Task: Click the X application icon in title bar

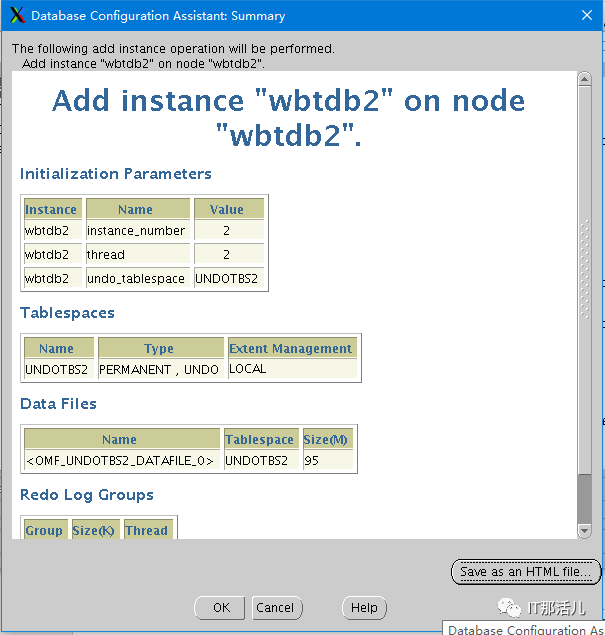Action: point(17,15)
